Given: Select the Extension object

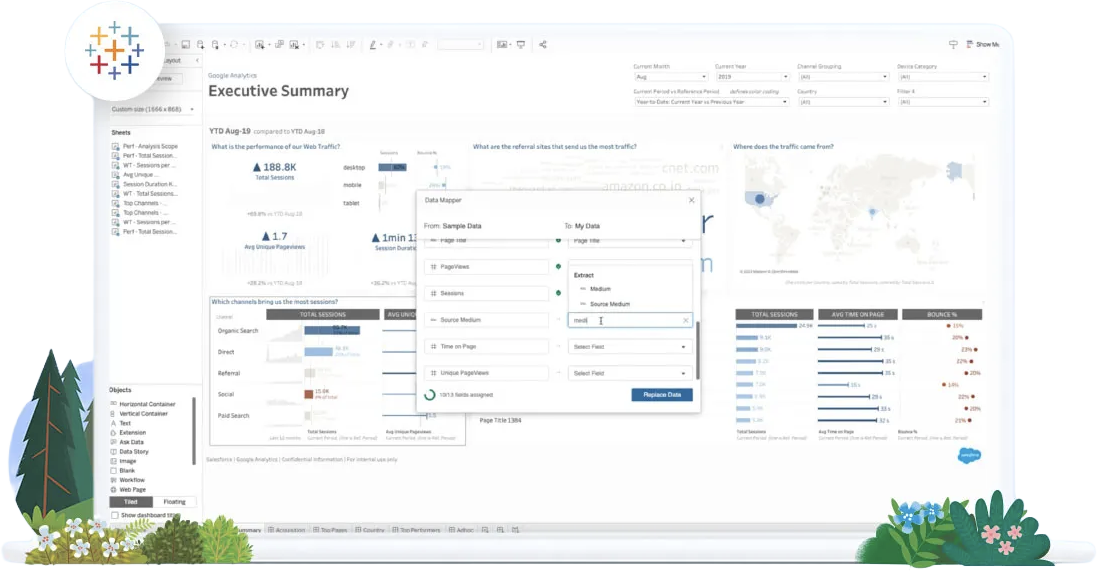Looking at the screenshot, I should click(x=128, y=432).
